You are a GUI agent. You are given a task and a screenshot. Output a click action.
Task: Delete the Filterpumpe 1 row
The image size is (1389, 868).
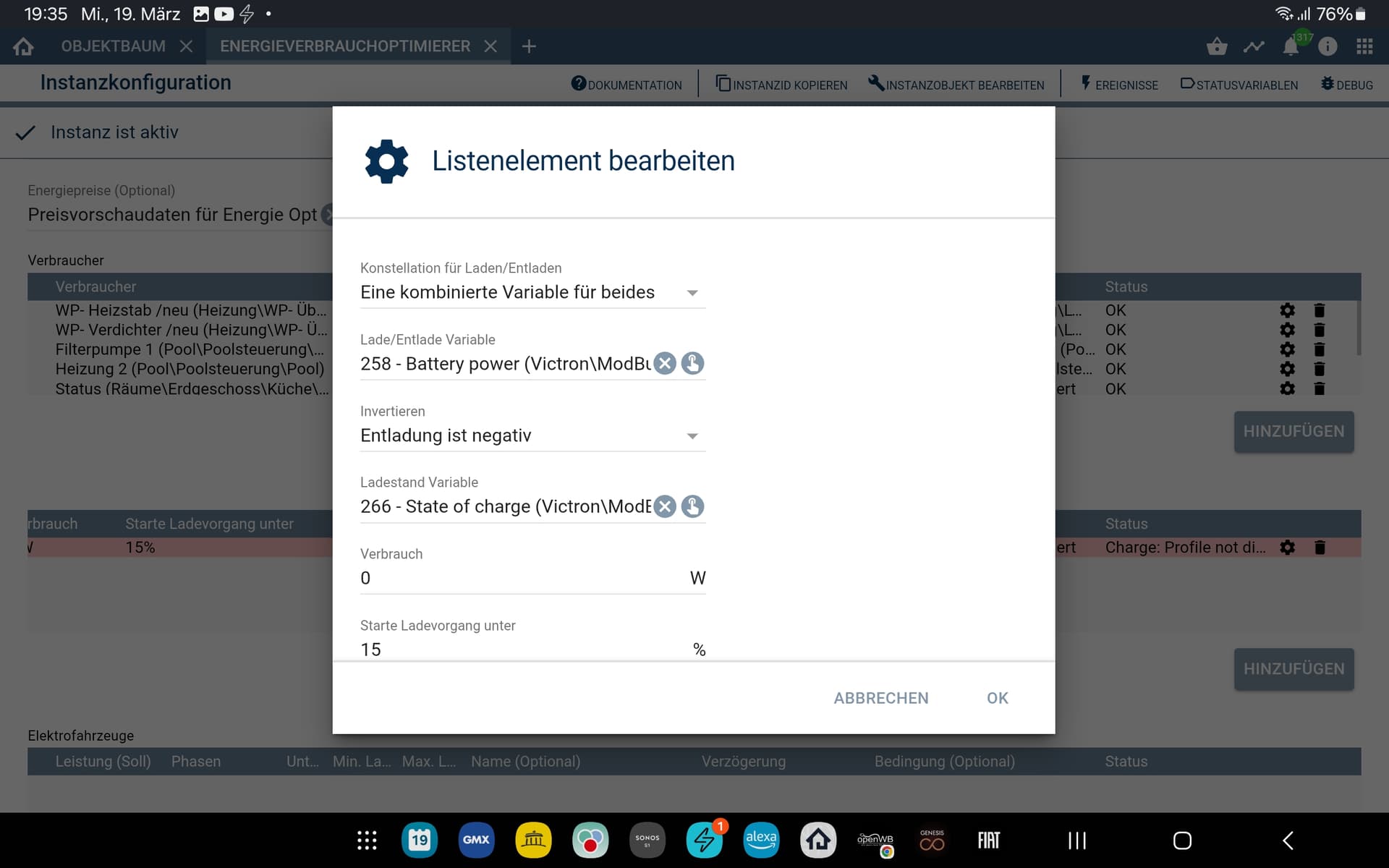click(x=1319, y=349)
